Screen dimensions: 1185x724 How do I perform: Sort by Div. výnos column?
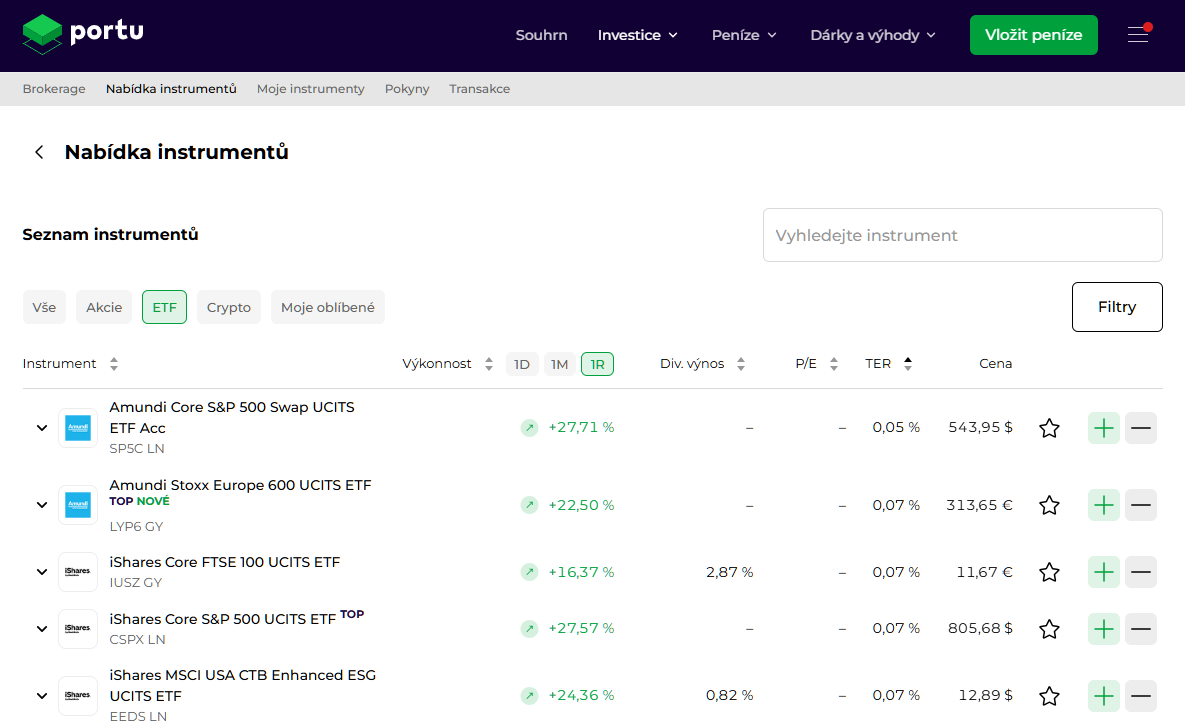pos(703,364)
